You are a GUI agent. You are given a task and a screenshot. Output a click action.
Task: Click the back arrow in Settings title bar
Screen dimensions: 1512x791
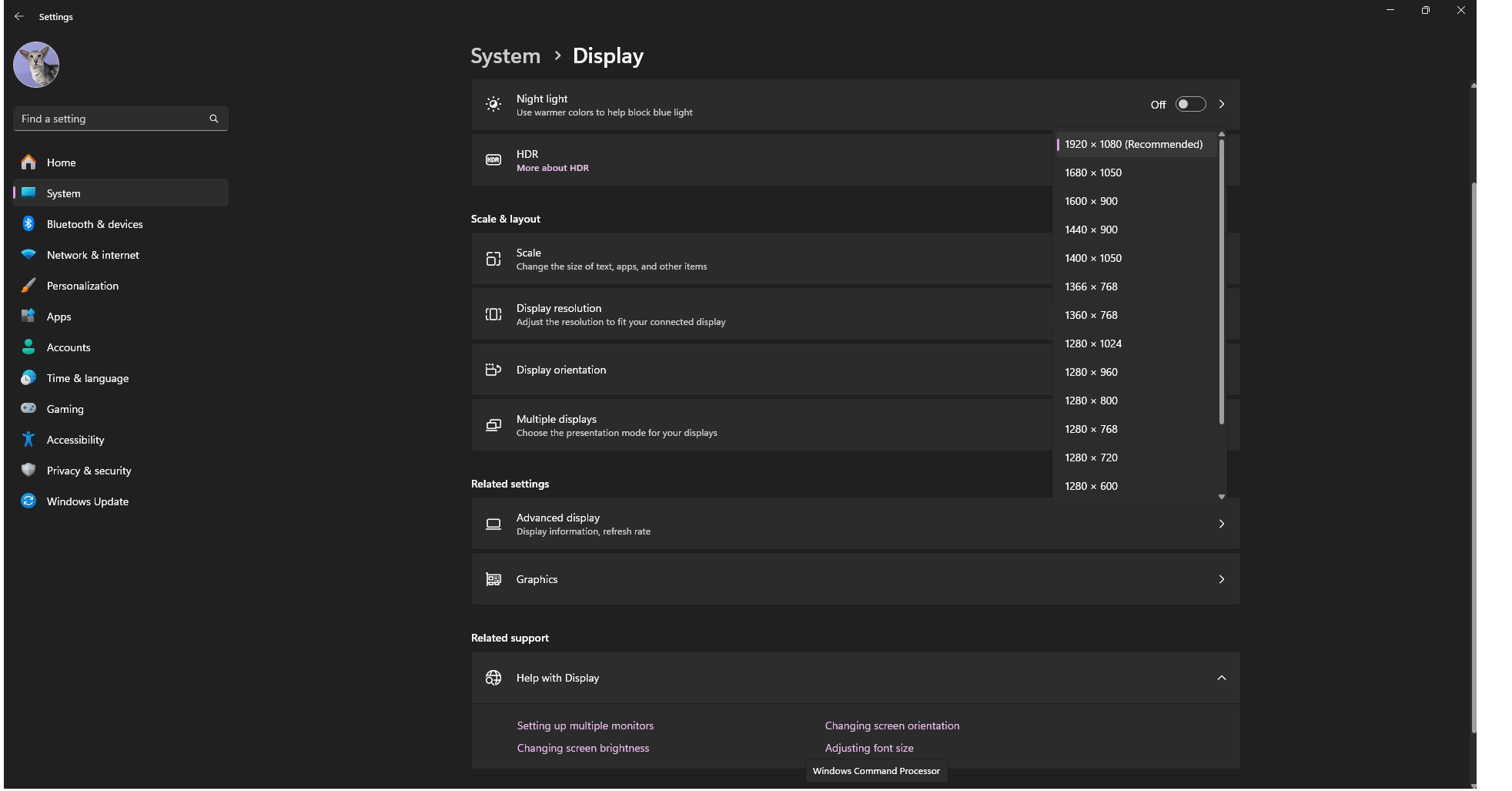[x=19, y=16]
